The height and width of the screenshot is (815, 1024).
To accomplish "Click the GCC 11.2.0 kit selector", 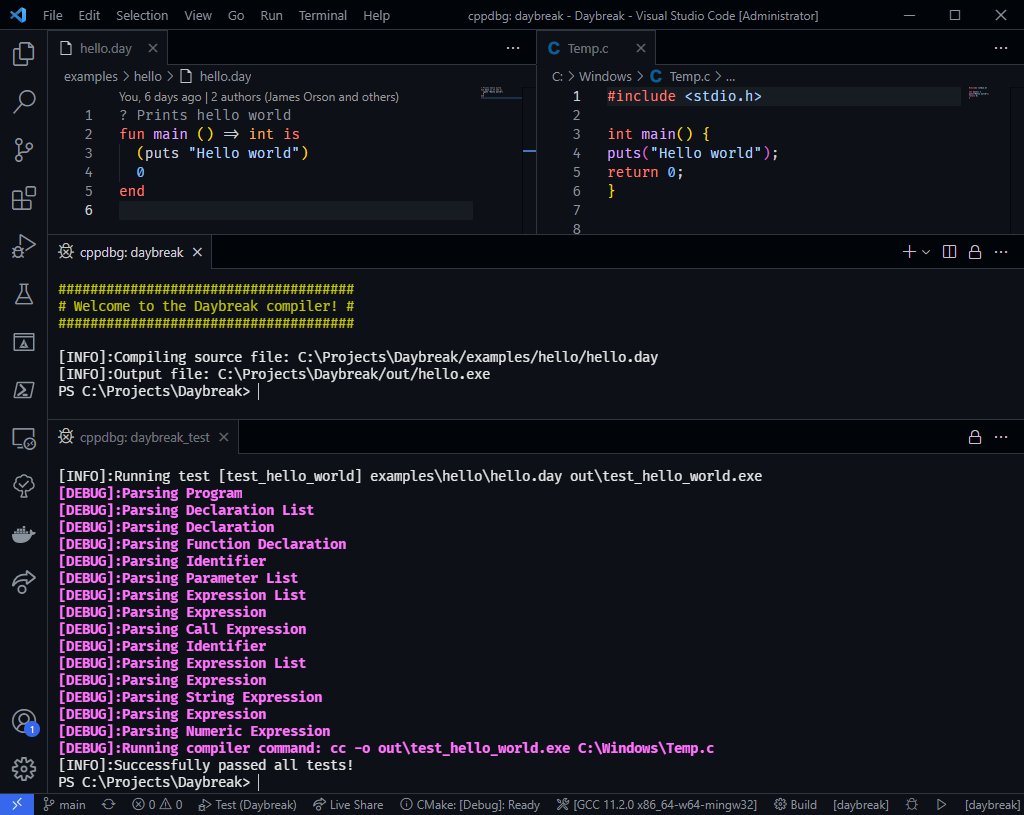I will pyautogui.click(x=656, y=805).
